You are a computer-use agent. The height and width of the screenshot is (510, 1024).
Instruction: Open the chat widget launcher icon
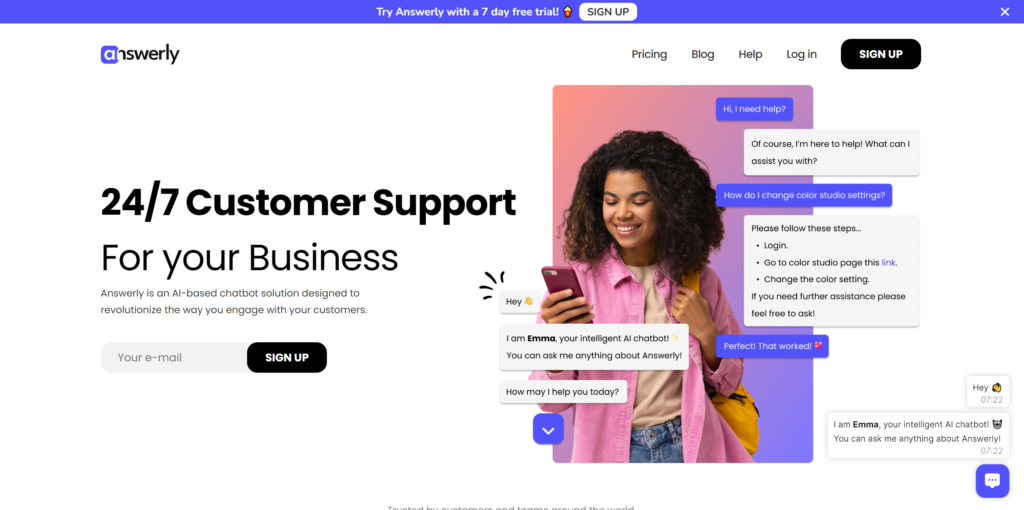click(x=992, y=481)
